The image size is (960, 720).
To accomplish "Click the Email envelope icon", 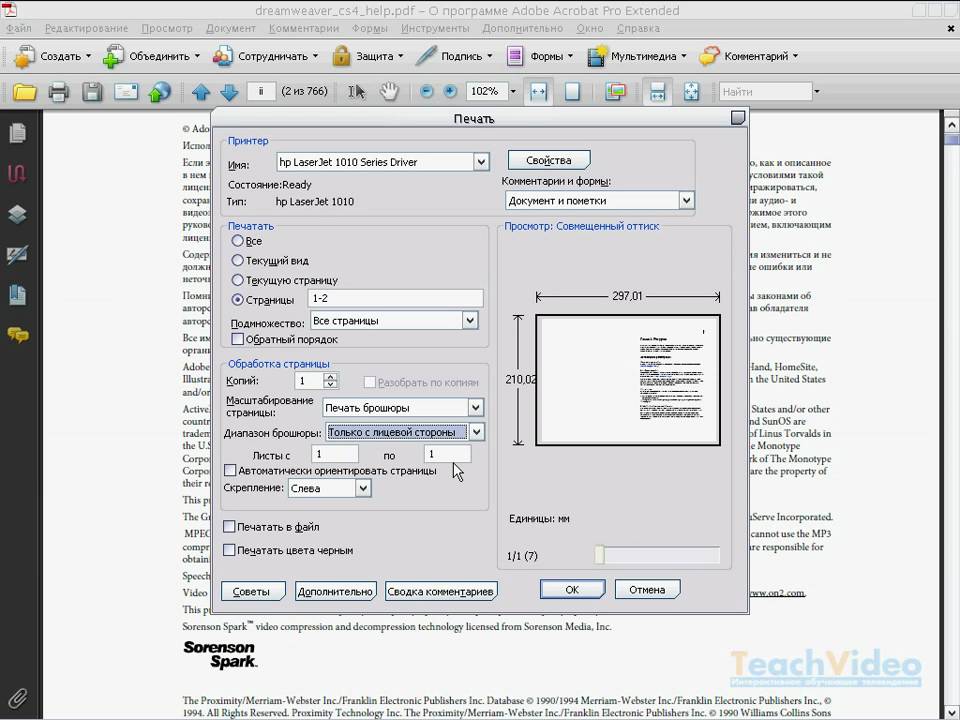I will pos(126,92).
